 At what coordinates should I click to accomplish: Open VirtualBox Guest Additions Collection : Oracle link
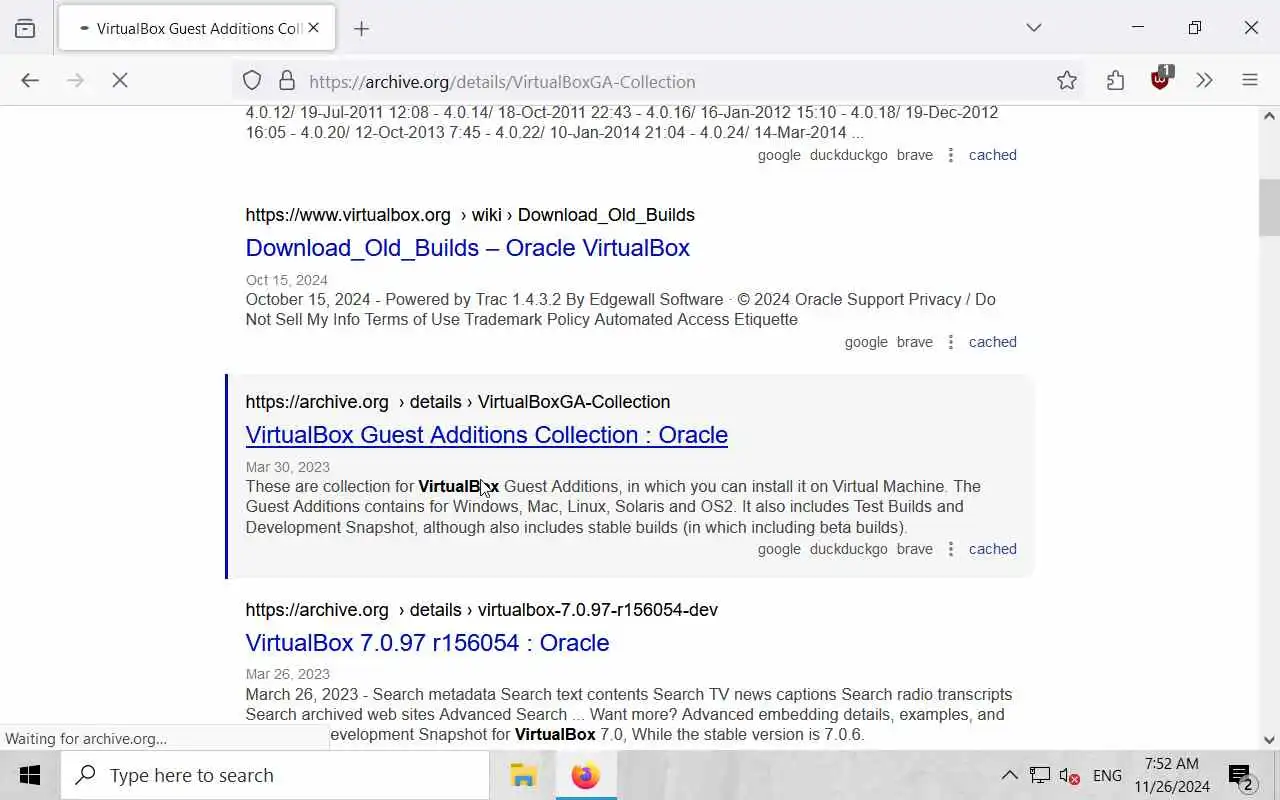coord(486,435)
